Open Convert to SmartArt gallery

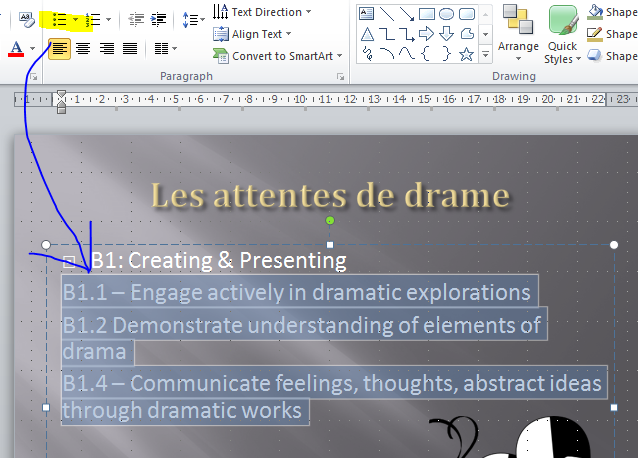277,56
